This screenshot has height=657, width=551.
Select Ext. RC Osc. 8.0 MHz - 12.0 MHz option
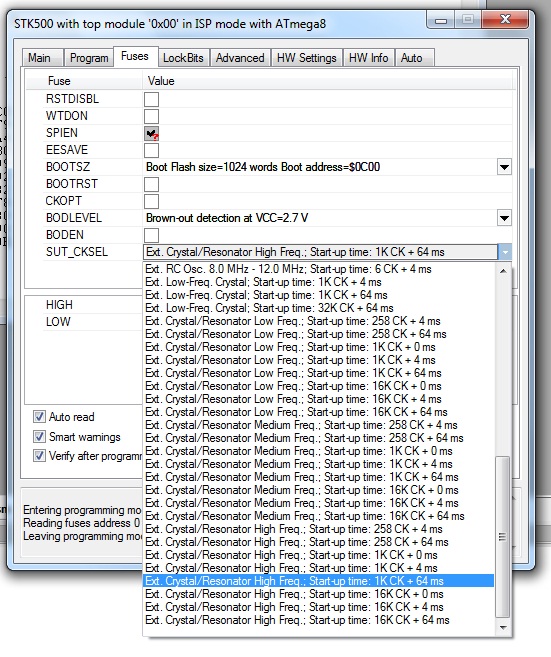[318, 269]
